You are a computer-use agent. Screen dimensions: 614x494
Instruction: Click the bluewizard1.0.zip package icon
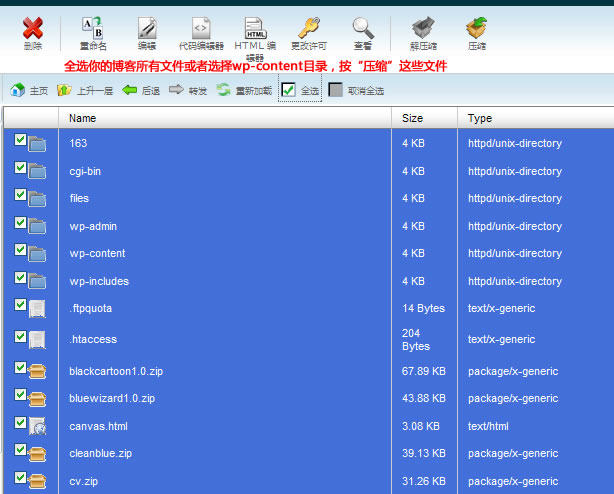click(x=37, y=399)
